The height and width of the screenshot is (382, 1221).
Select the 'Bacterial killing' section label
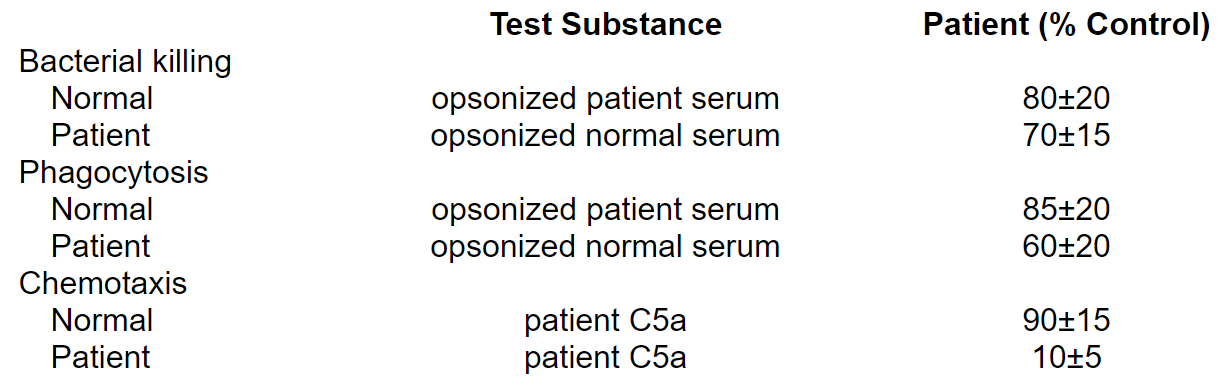(x=125, y=62)
